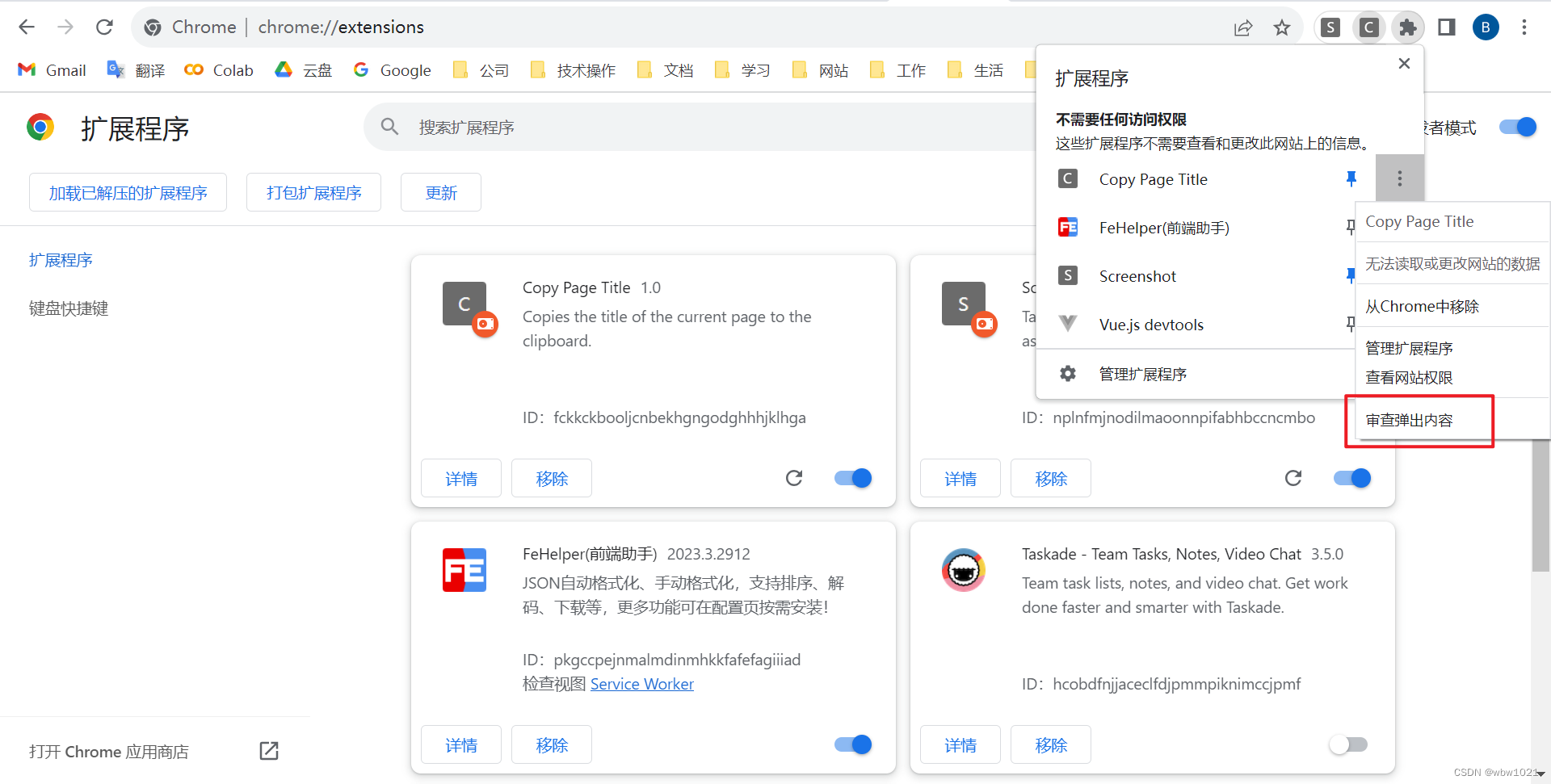Open the 翻译 bookmark

(136, 70)
